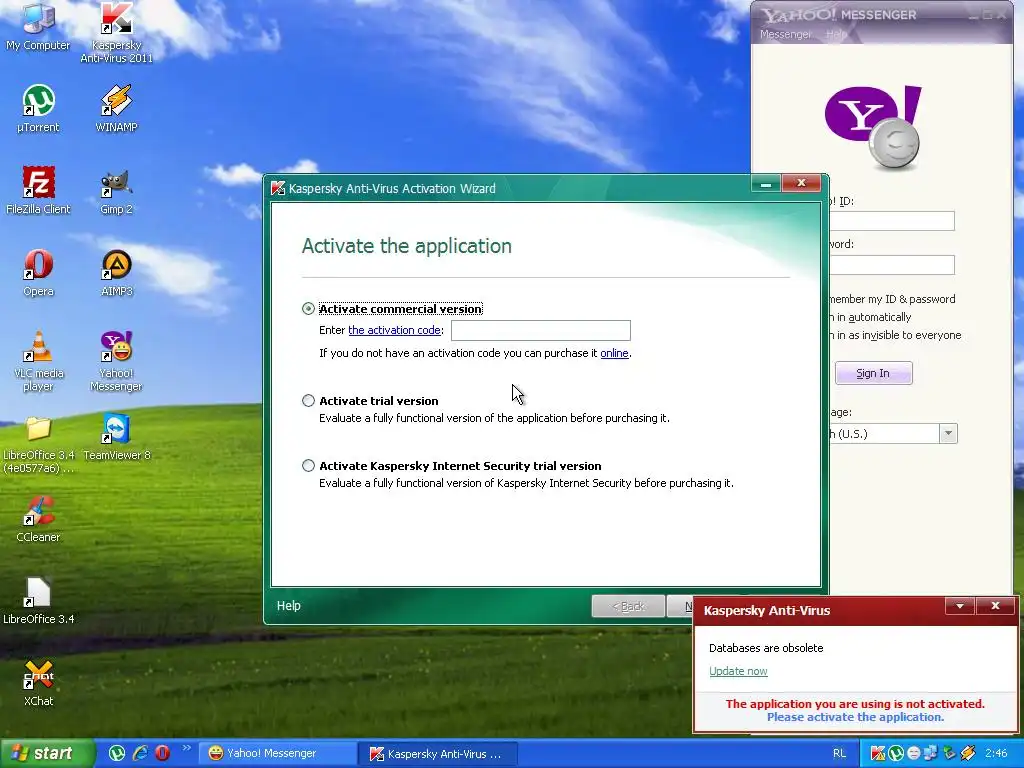The height and width of the screenshot is (768, 1024).
Task: Select the FileZilla Client desktop icon
Action: coord(38,191)
